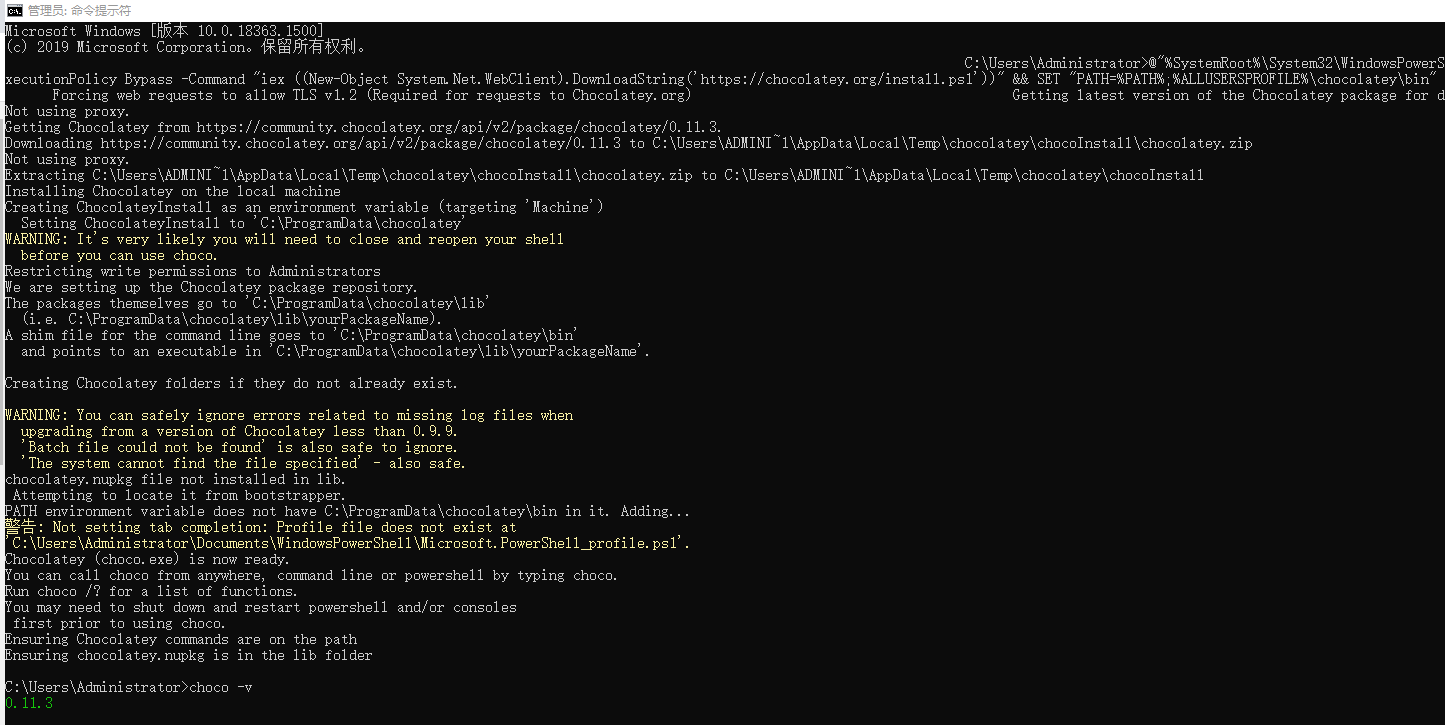The width and height of the screenshot is (1445, 725).
Task: Click the yellow 'WARNING: It's very likely' line
Action: [x=284, y=239]
